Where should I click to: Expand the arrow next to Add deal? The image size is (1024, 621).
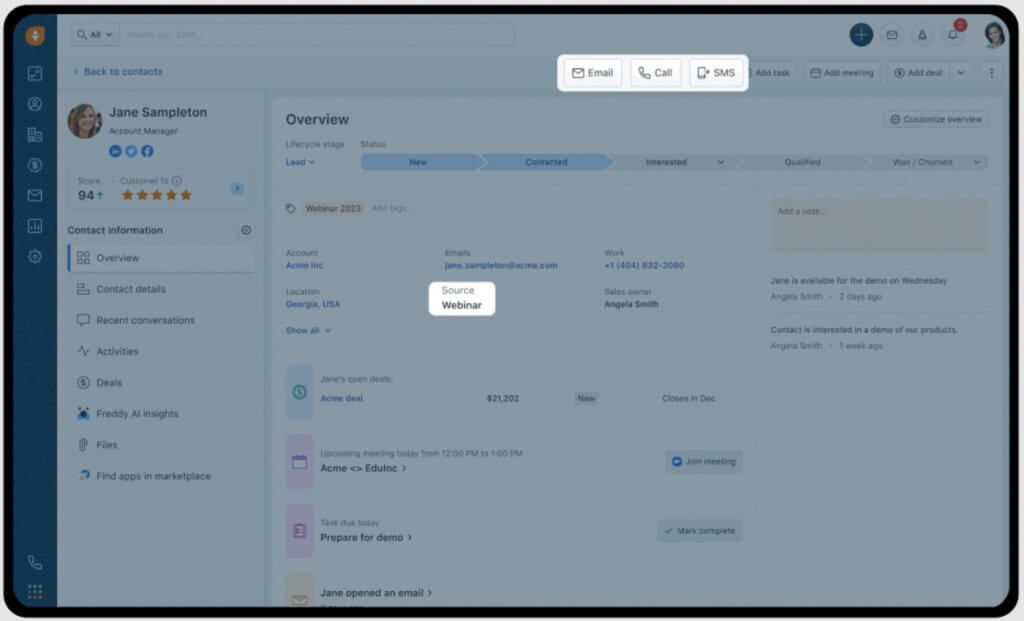pos(961,72)
